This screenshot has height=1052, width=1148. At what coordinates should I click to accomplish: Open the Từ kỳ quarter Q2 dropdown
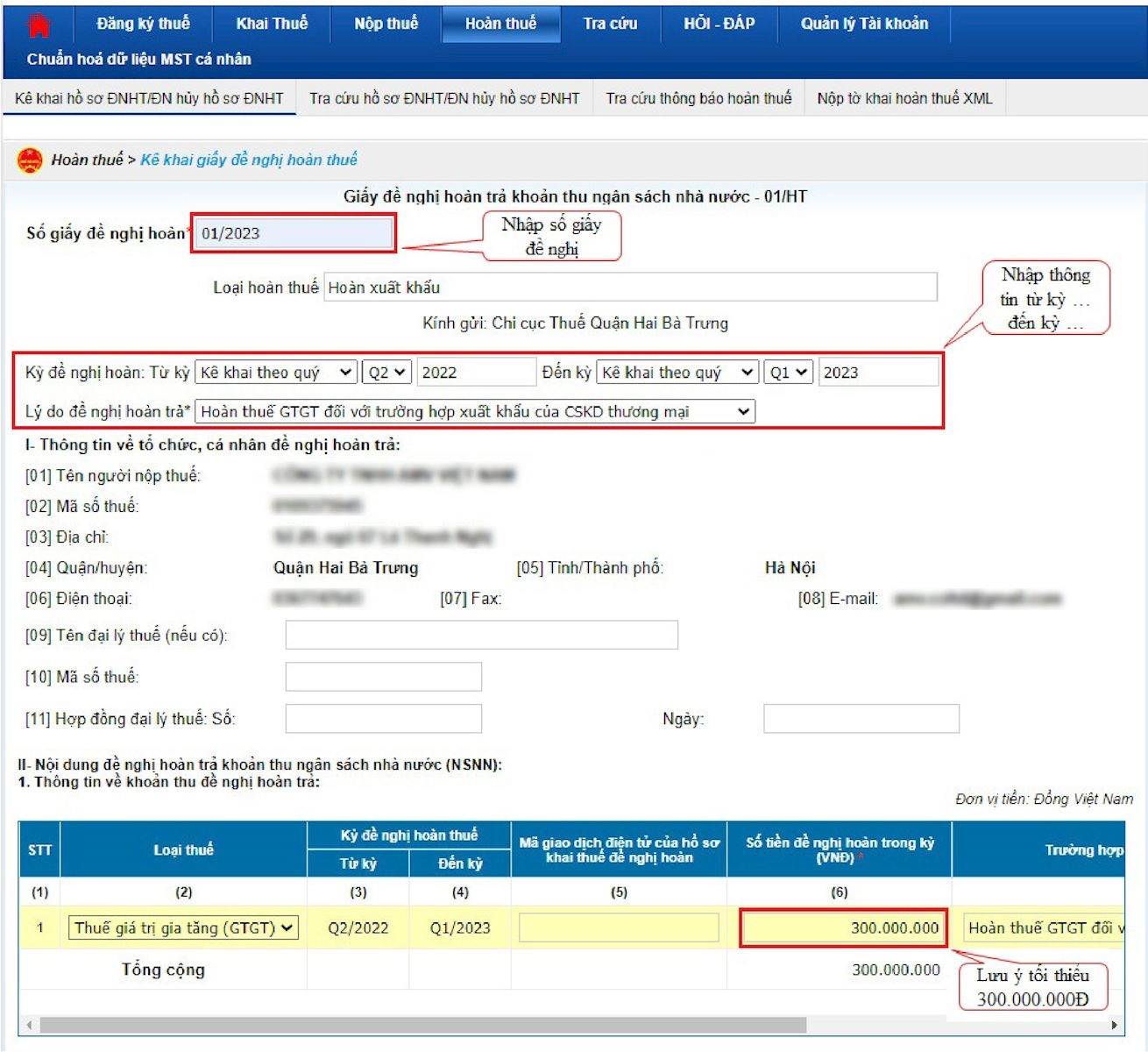tap(387, 373)
